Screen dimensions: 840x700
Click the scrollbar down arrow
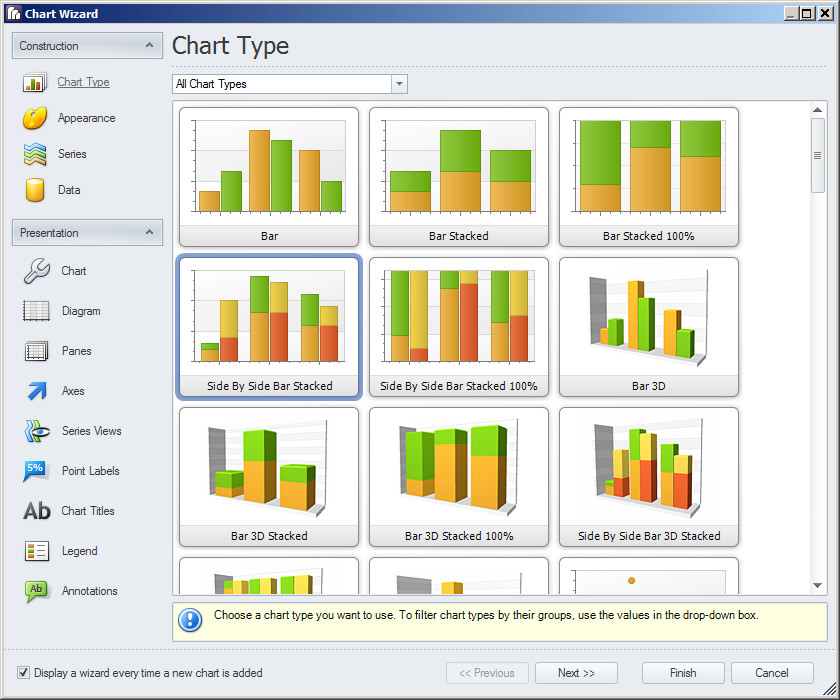coord(818,585)
